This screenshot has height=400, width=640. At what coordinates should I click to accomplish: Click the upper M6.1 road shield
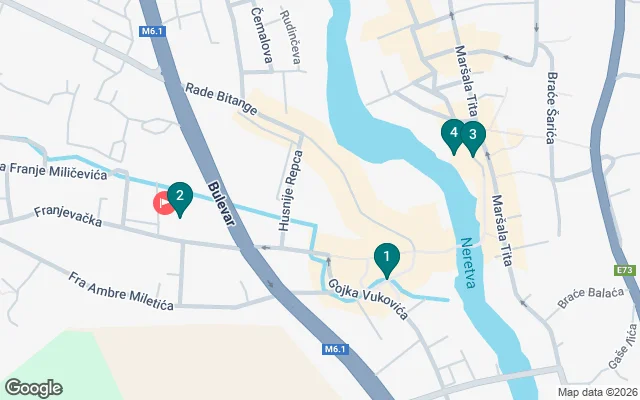(152, 31)
